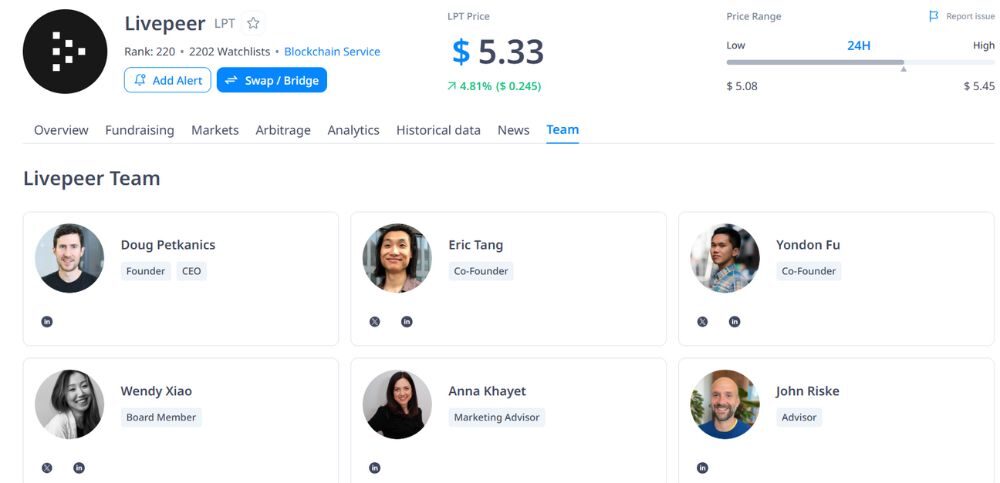Click the 24H price range selector

858,46
